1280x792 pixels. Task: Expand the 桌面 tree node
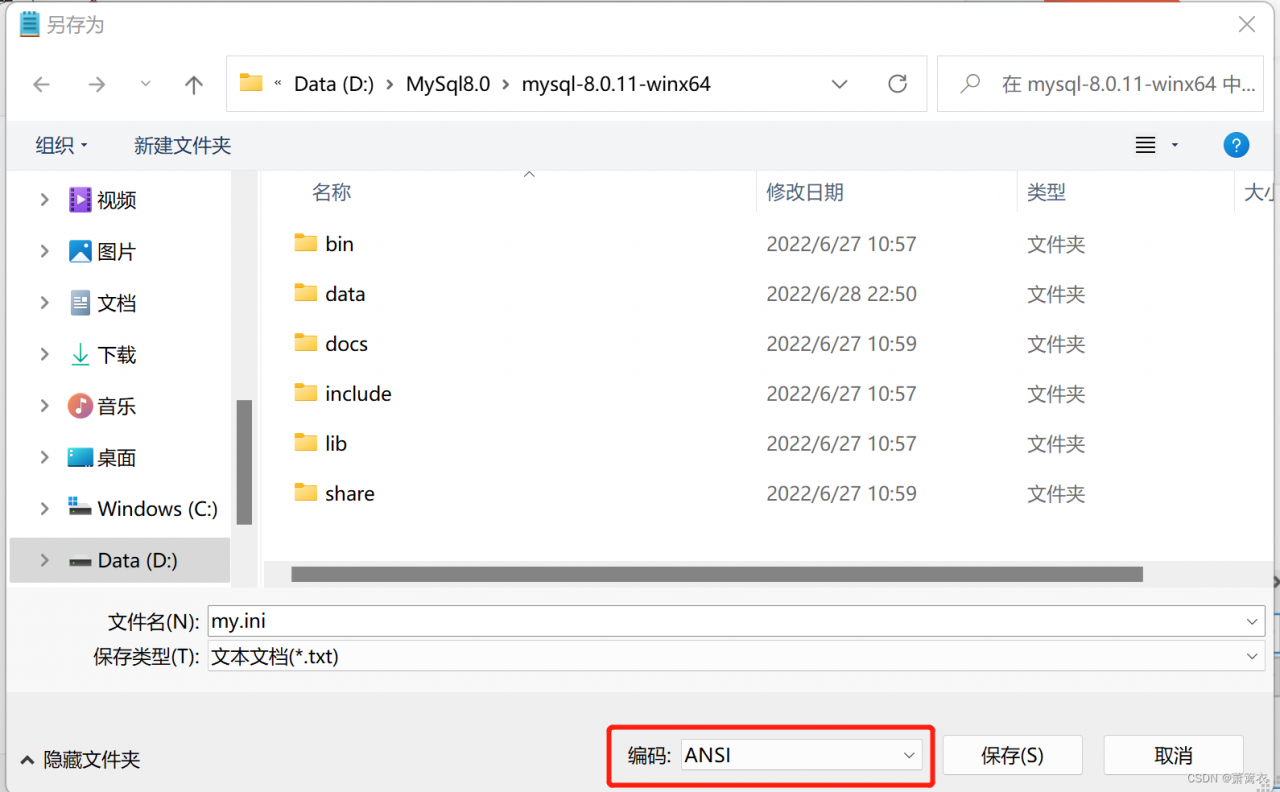(x=44, y=457)
